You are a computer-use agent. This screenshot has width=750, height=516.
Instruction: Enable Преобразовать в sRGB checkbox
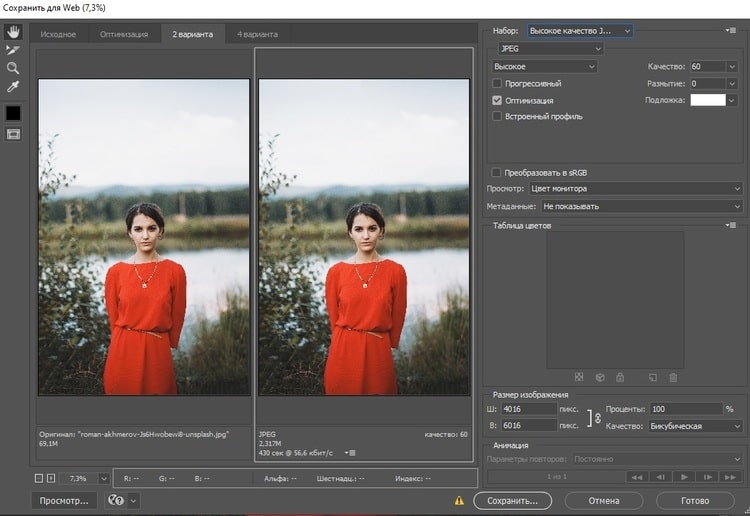(497, 171)
